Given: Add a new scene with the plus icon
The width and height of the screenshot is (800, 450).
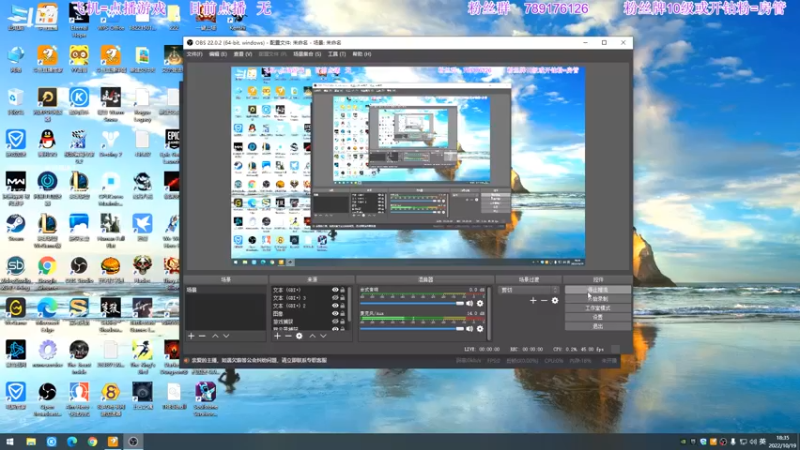Looking at the screenshot, I should [191, 336].
